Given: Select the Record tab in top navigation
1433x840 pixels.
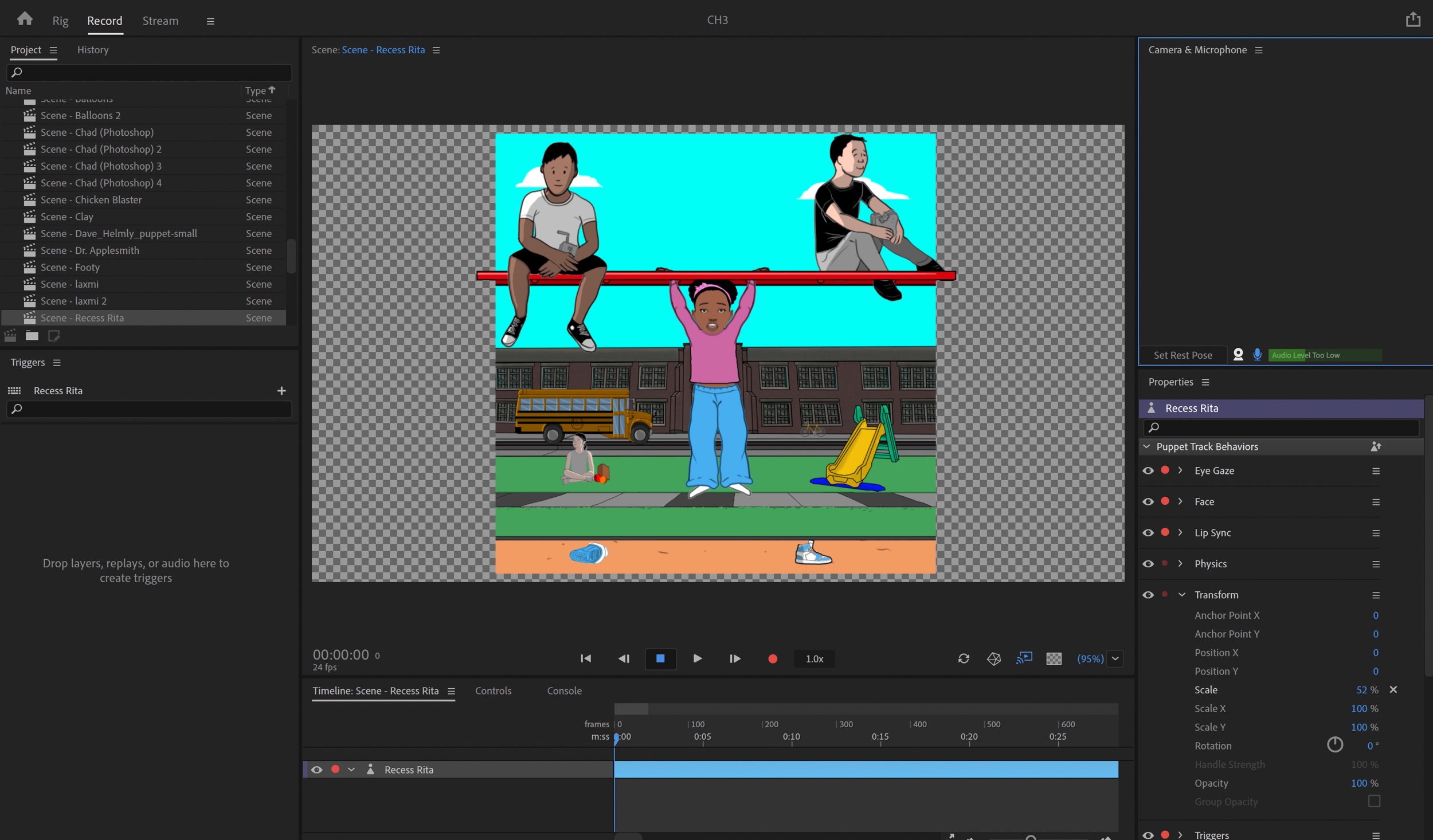Looking at the screenshot, I should (103, 20).
